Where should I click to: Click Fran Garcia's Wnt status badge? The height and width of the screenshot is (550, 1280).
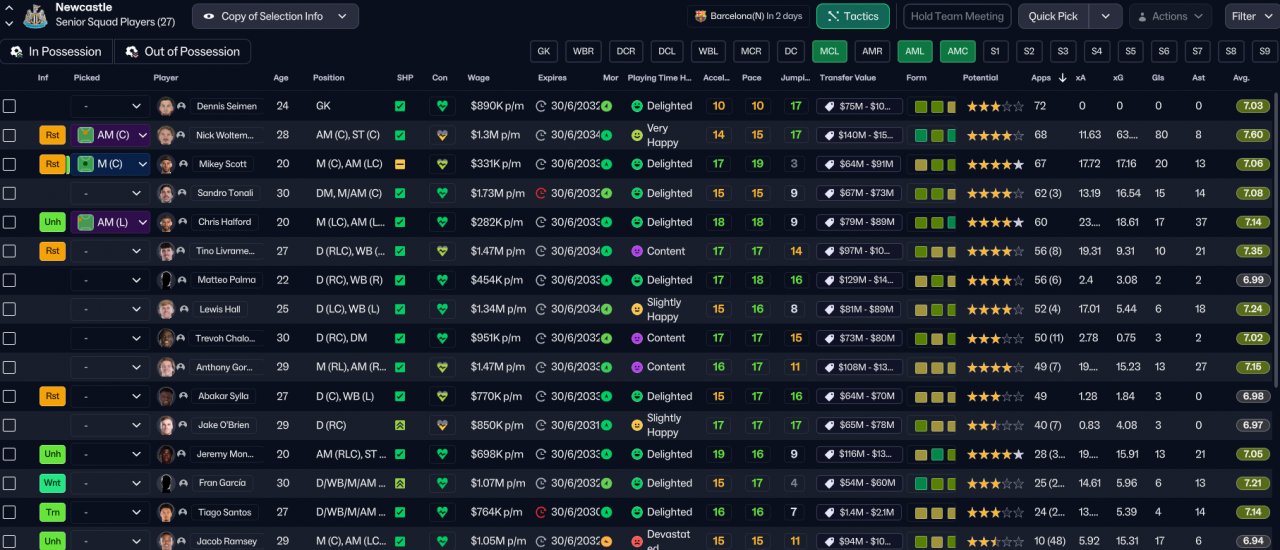53,483
